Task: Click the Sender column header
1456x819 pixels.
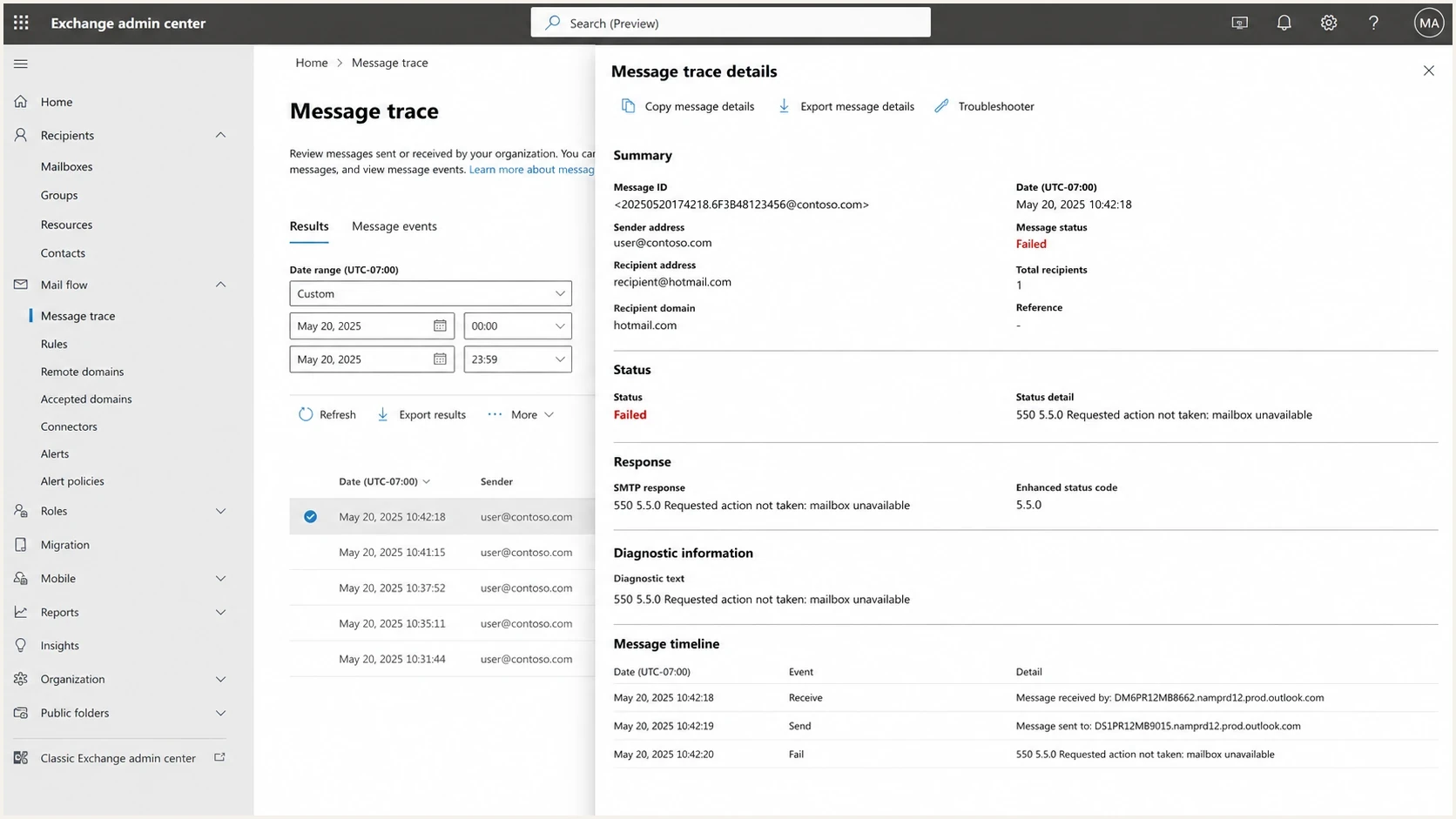Action: coord(496,481)
